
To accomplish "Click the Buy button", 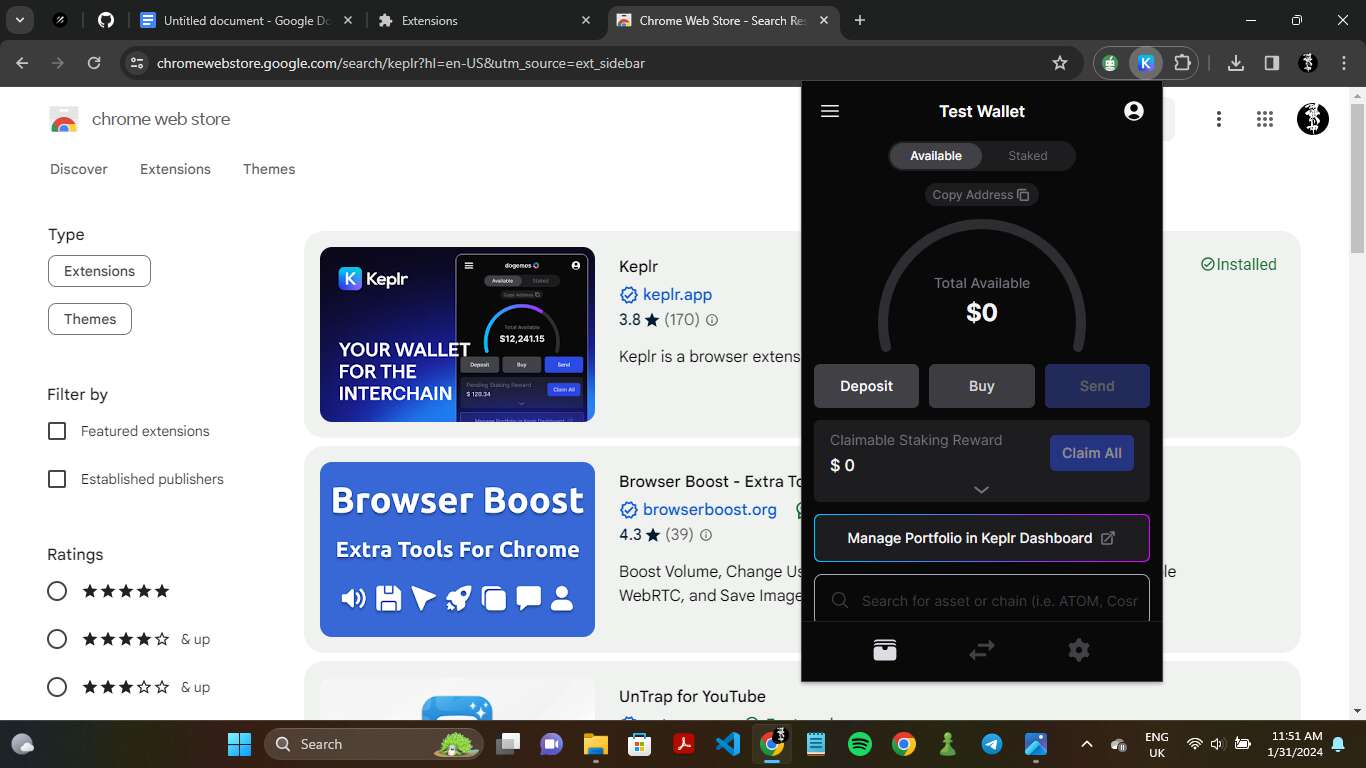I will (982, 386).
